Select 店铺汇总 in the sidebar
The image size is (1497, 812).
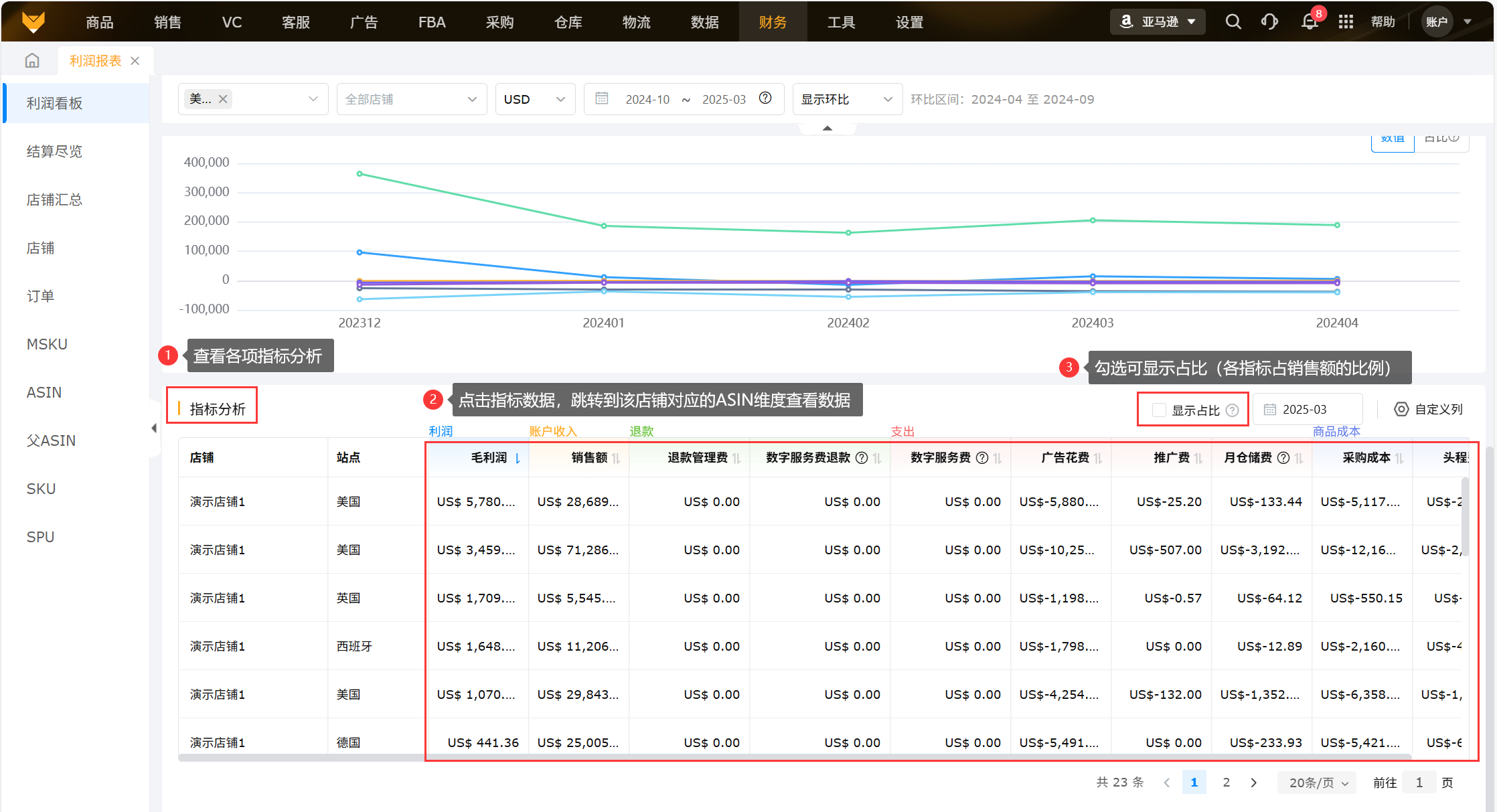pyautogui.click(x=54, y=199)
